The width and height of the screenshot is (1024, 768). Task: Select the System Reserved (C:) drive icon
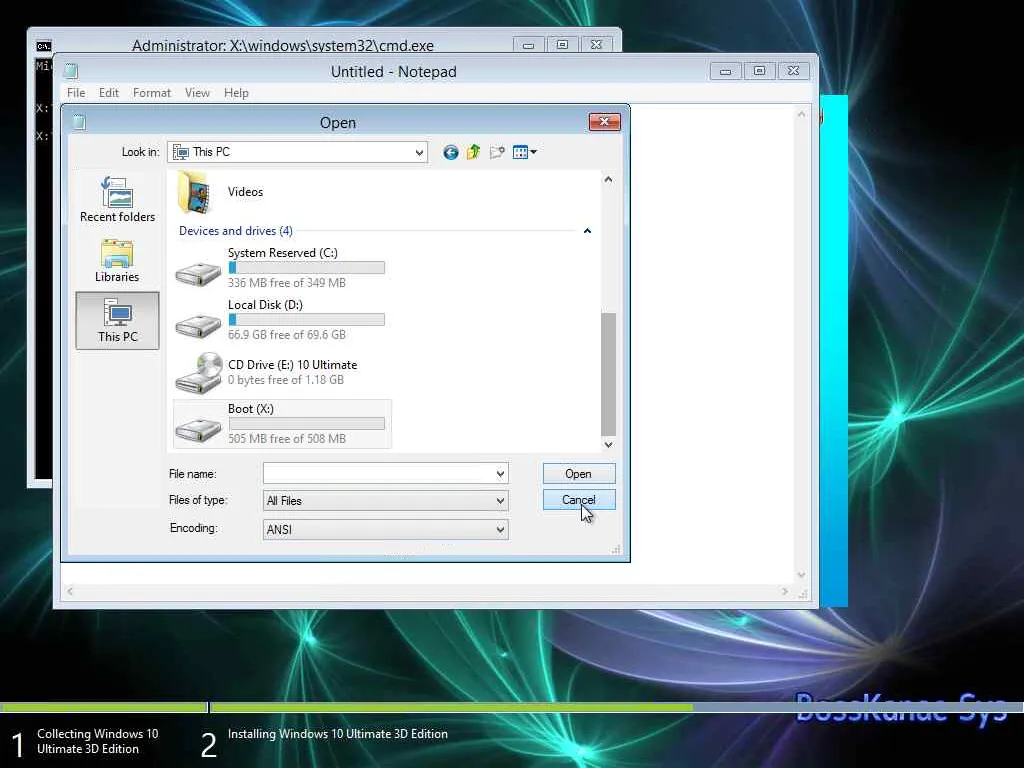(199, 273)
